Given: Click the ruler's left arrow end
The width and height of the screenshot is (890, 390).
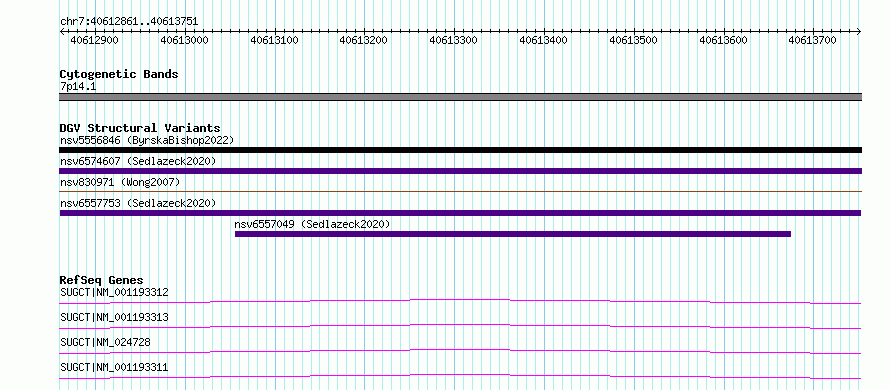Looking at the screenshot, I should pos(62,31).
